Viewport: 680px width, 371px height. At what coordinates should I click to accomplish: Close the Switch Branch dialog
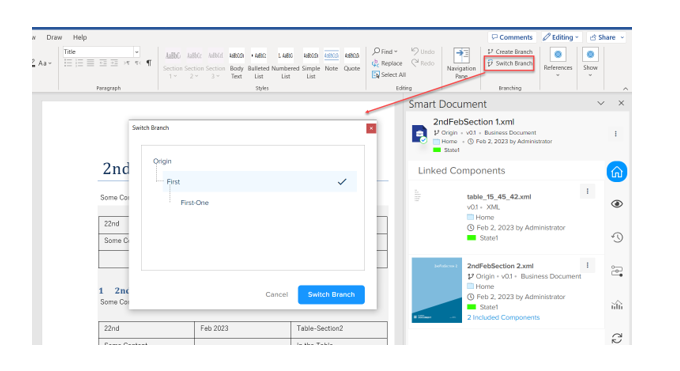[x=371, y=128]
